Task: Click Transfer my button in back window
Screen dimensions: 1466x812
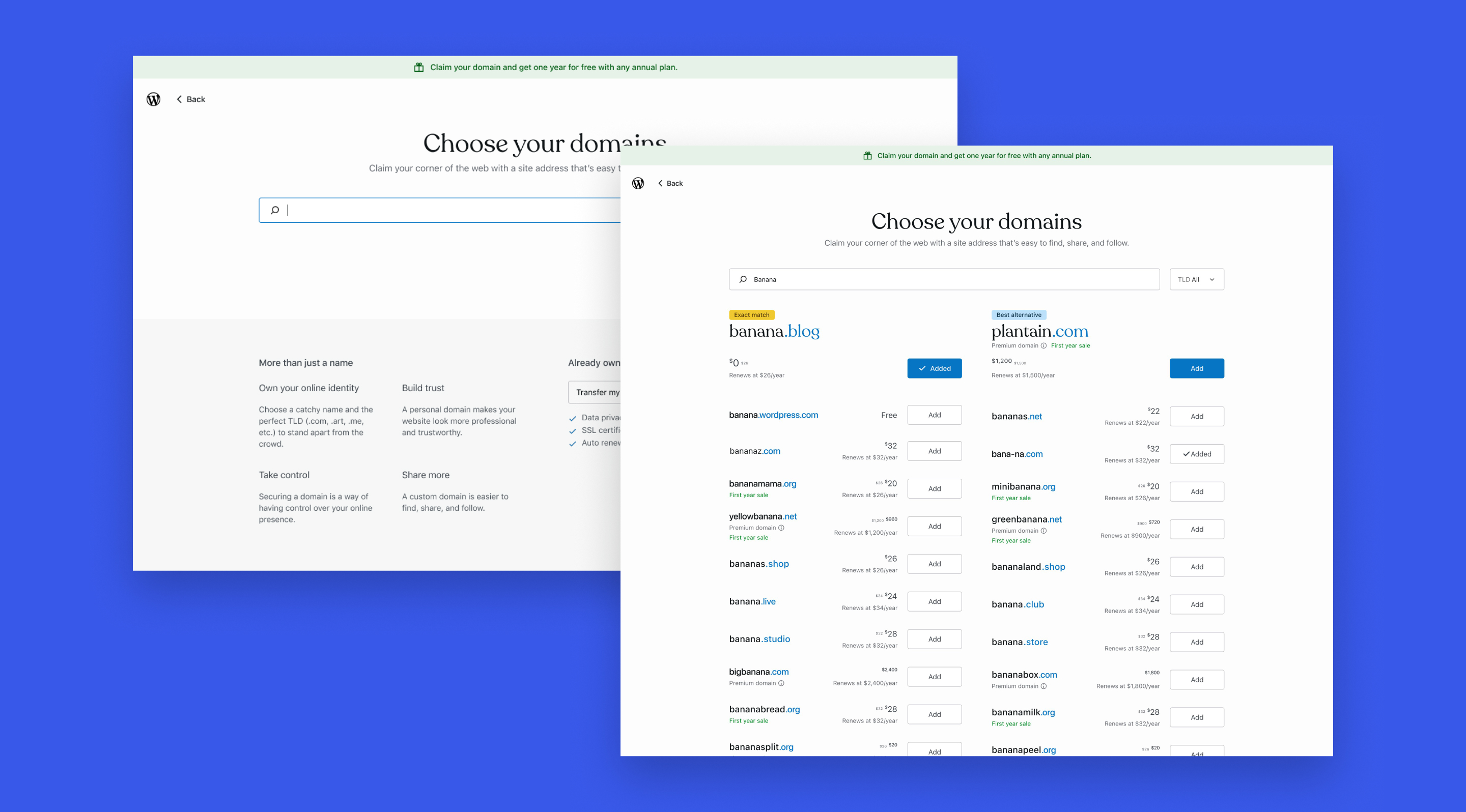Action: tap(594, 392)
